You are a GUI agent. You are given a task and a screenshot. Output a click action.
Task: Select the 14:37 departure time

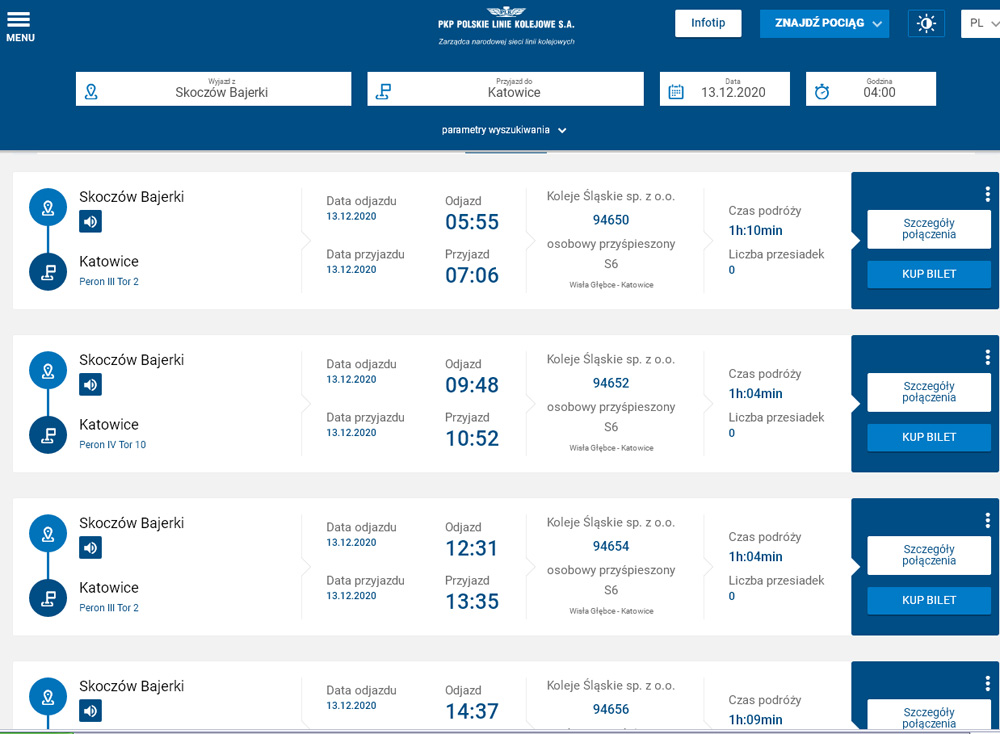(x=472, y=712)
